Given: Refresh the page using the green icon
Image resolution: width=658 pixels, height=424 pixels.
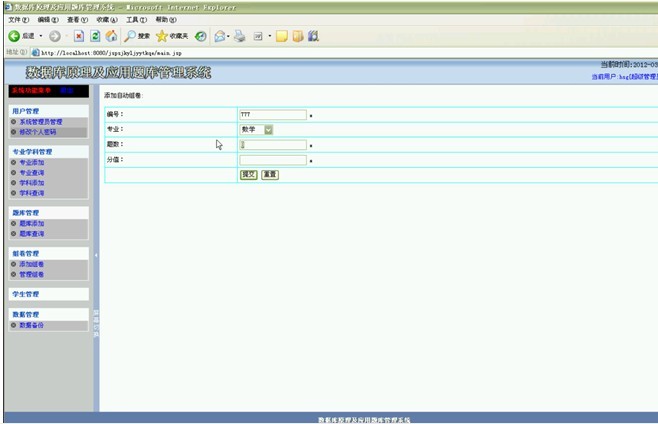Looking at the screenshot, I should (x=95, y=36).
